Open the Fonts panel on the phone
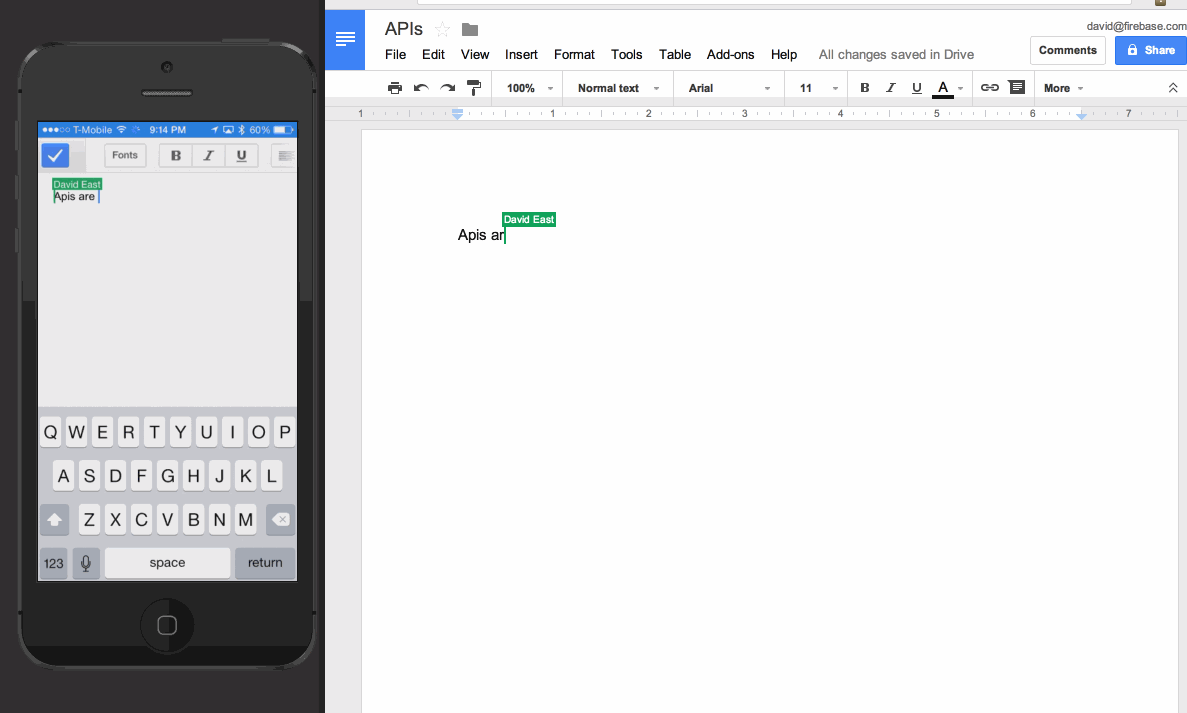This screenshot has height=713, width=1187. coord(124,155)
